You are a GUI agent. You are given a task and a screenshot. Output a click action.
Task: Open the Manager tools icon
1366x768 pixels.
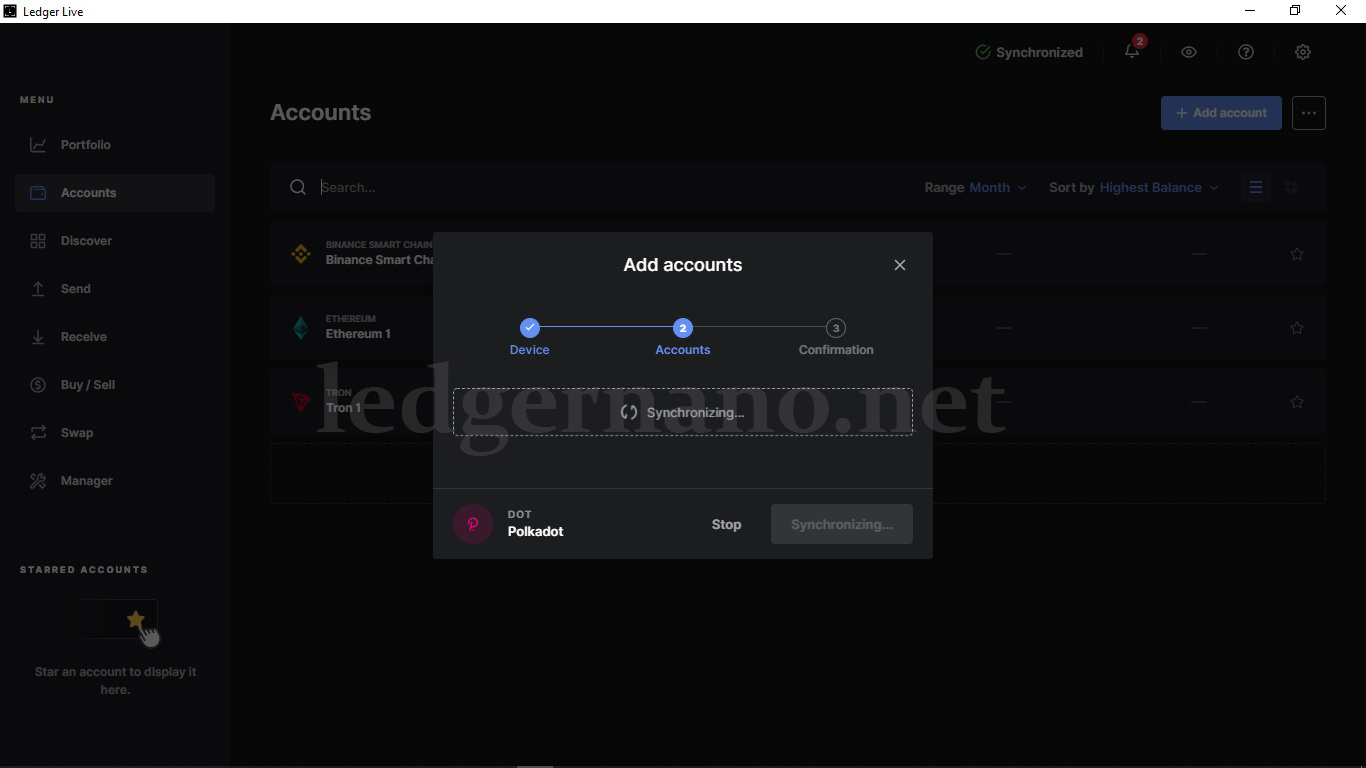tap(38, 481)
